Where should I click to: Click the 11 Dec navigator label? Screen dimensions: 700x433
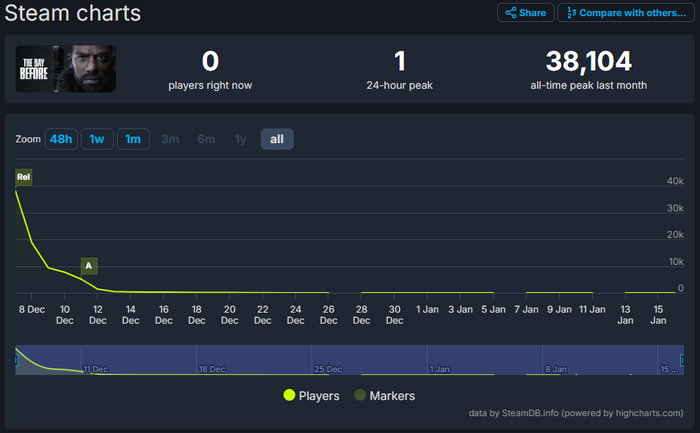pos(96,369)
